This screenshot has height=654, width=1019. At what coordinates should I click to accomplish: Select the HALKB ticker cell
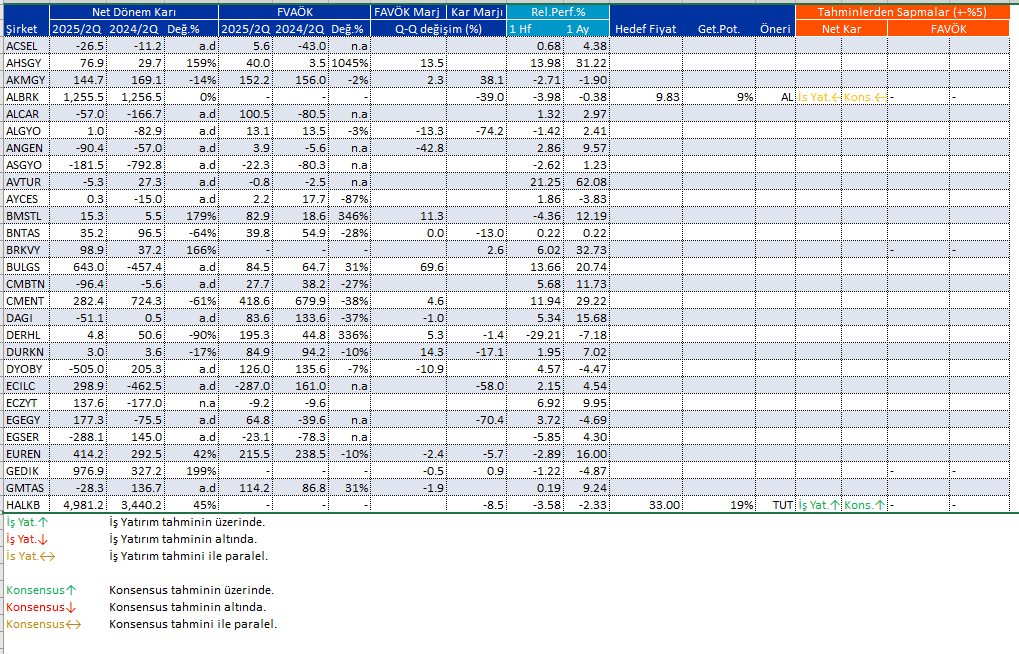click(21, 505)
